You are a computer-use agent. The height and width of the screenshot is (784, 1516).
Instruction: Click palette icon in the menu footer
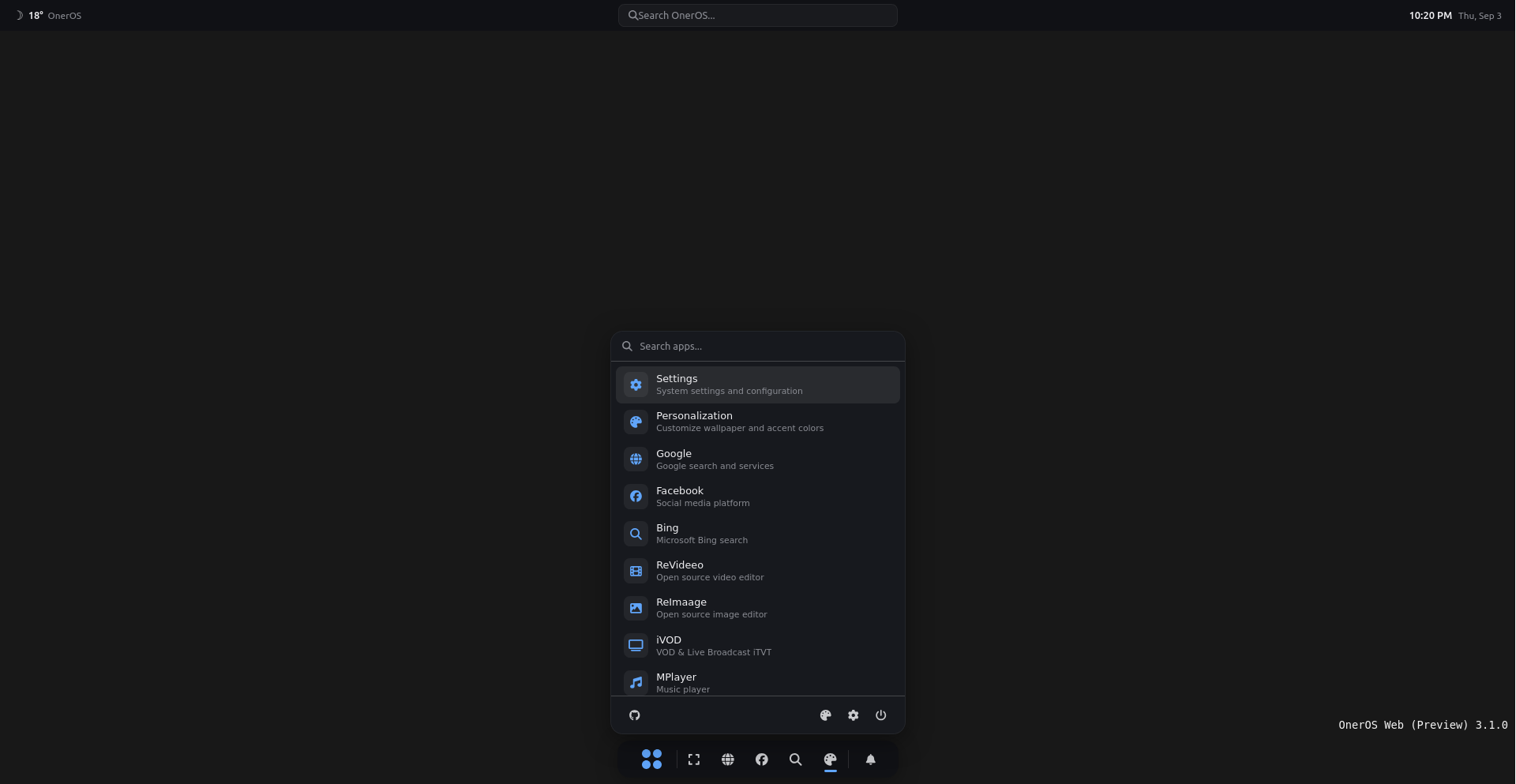tap(826, 715)
